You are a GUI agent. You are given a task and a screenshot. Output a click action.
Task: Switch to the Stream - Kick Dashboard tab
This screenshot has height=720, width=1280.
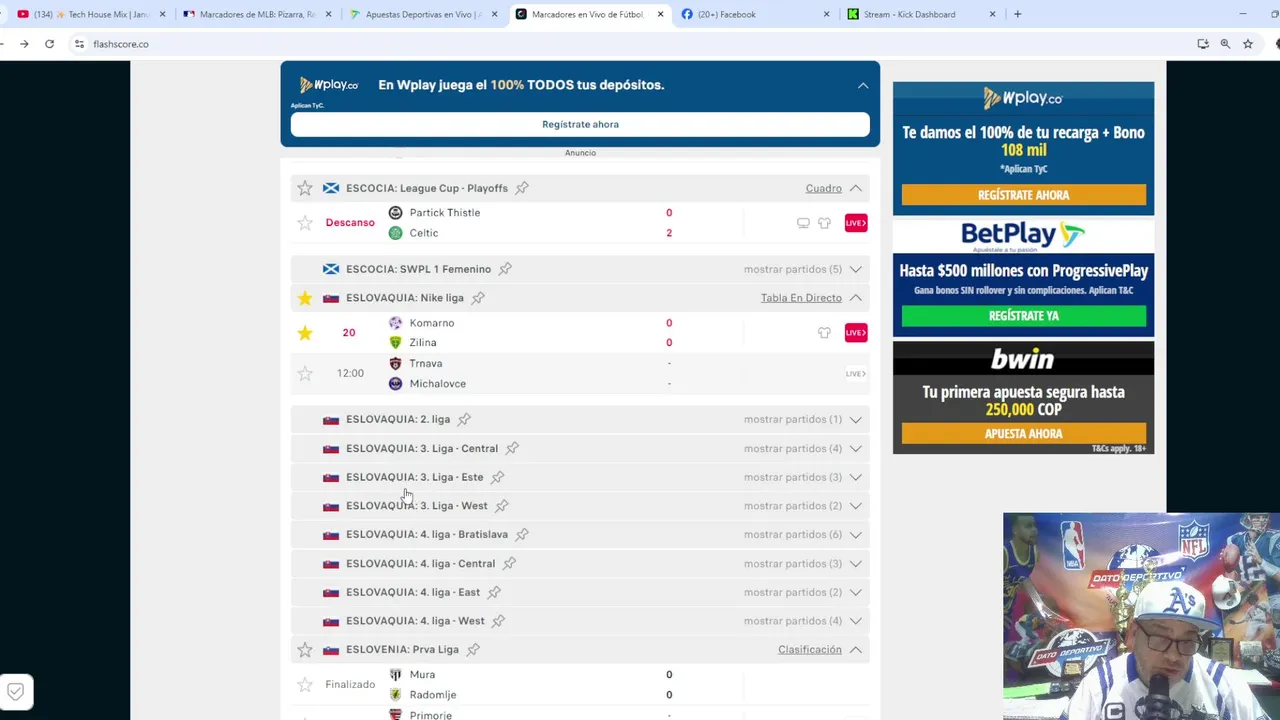click(921, 14)
